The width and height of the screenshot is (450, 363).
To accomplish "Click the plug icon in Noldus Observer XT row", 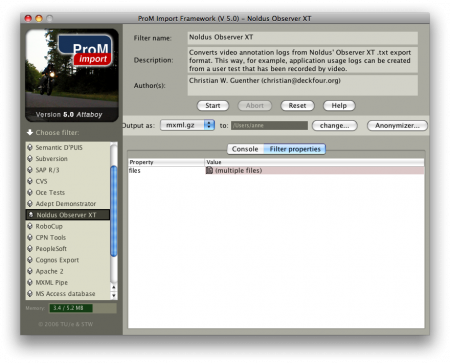I will (x=31, y=215).
